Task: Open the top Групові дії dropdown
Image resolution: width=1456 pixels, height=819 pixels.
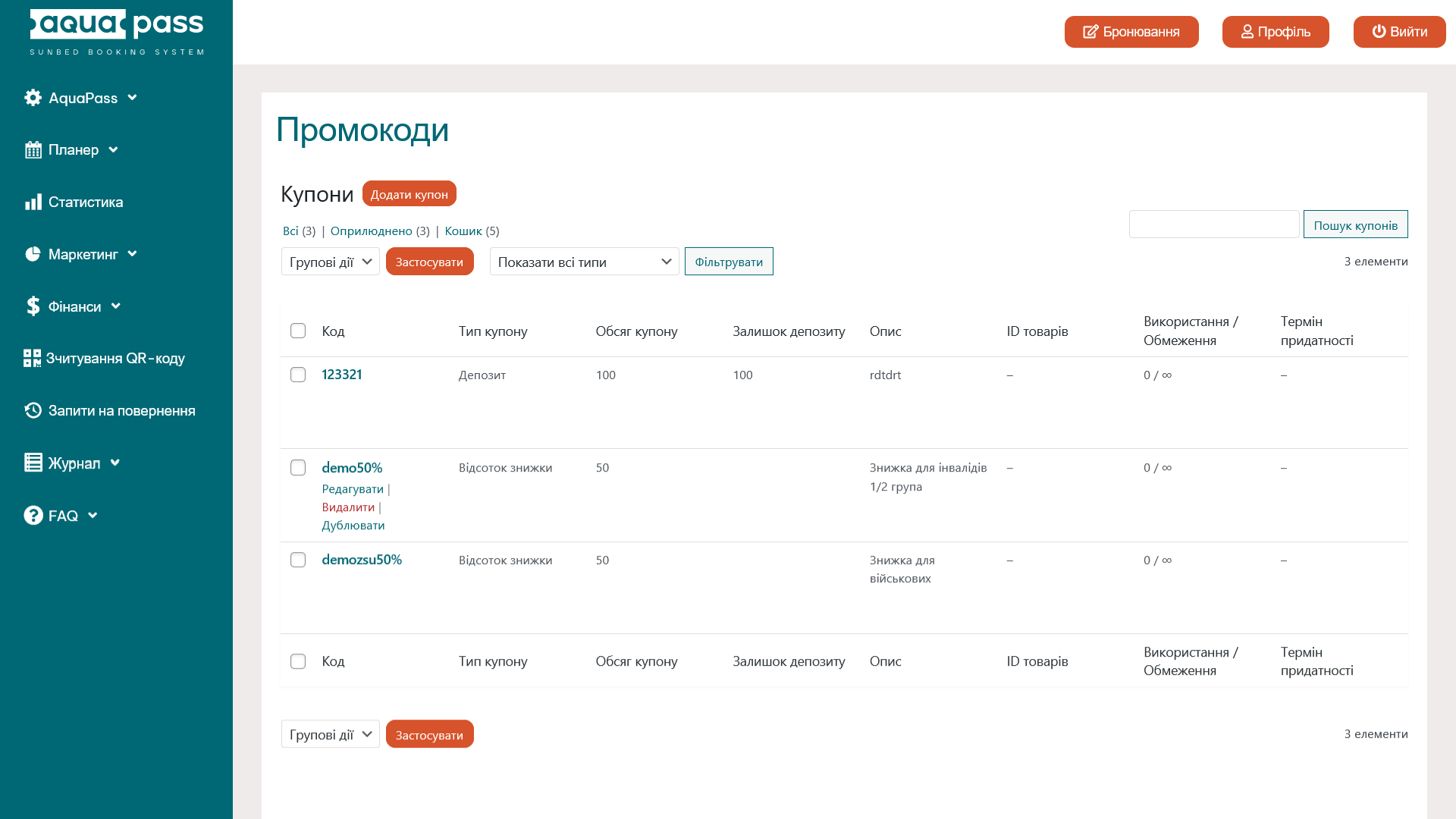Action: click(x=330, y=262)
